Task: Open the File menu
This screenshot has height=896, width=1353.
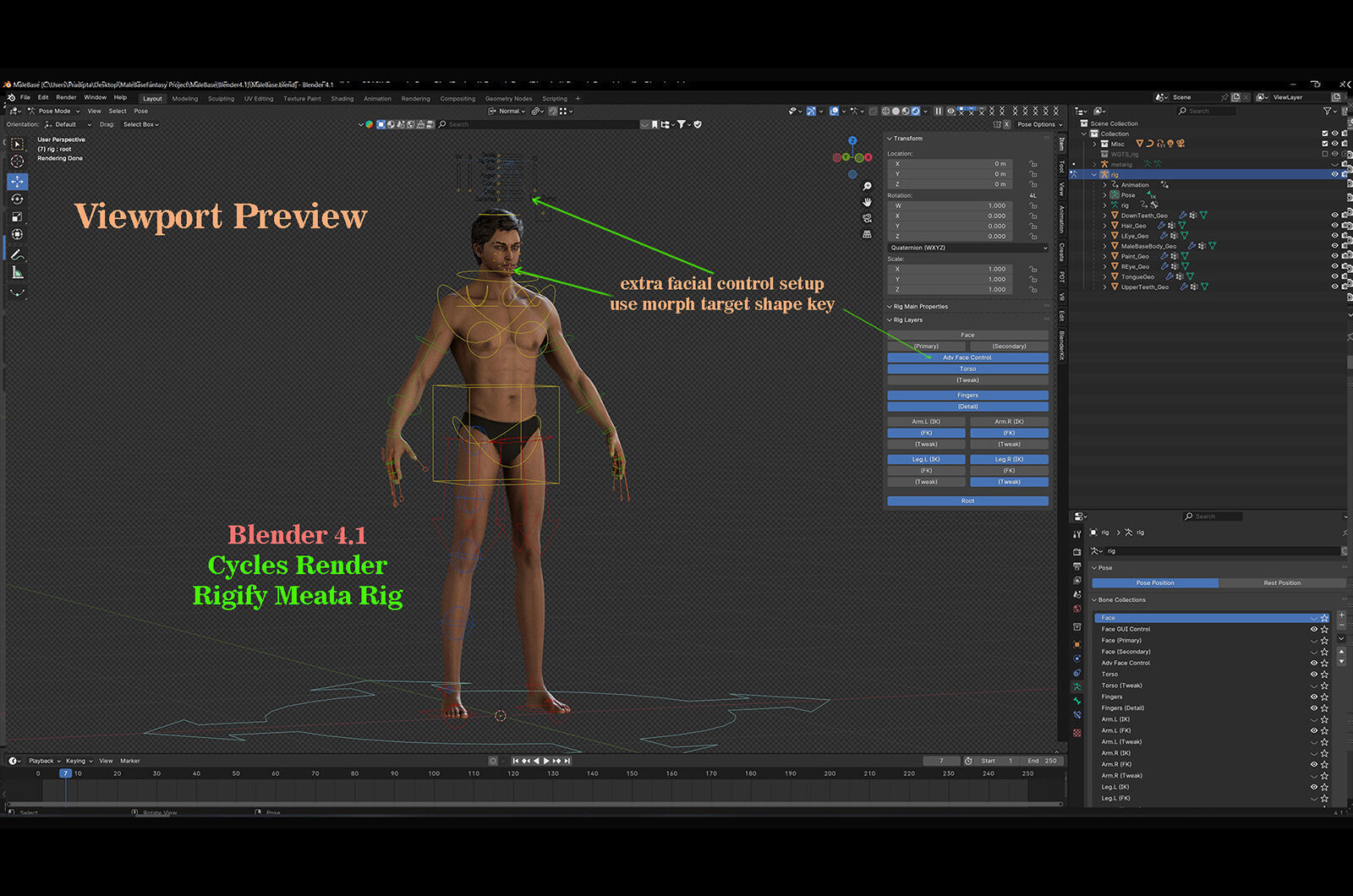Action: [x=25, y=97]
